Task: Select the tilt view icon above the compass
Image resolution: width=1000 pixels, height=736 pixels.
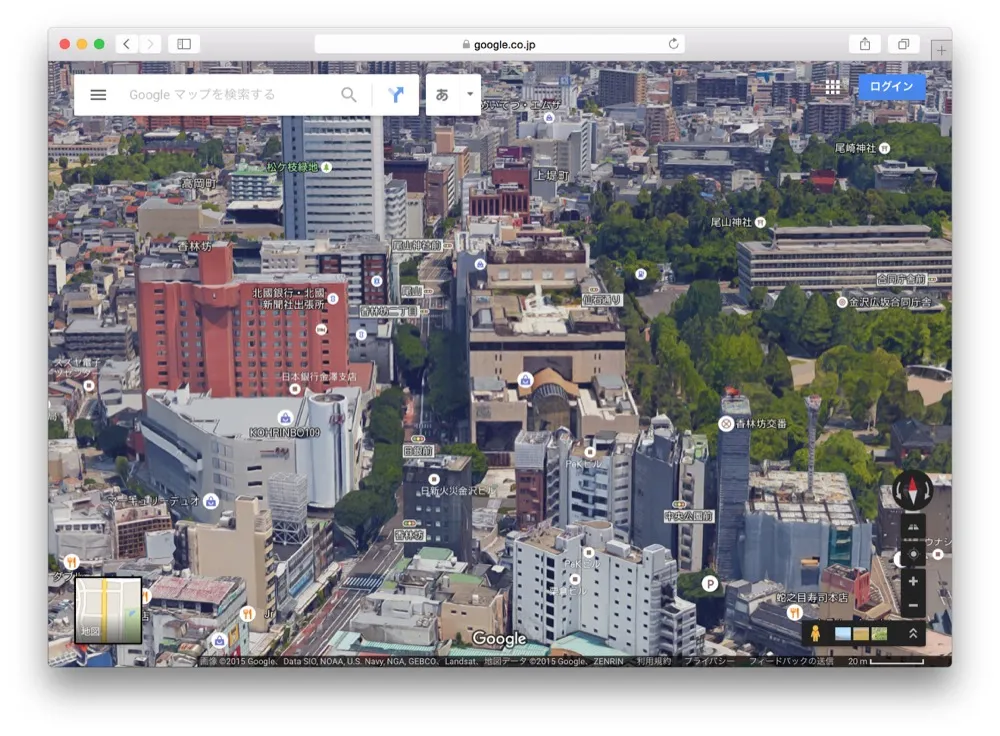Action: (x=912, y=527)
